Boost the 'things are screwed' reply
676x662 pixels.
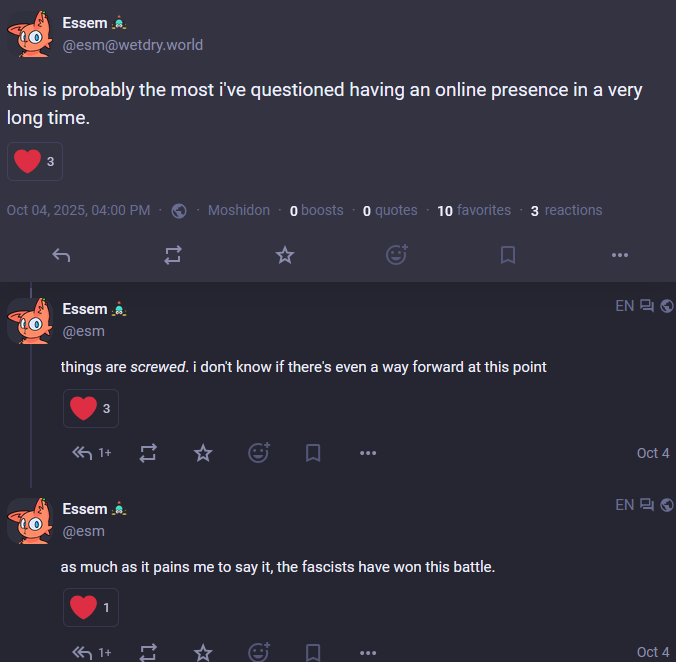click(x=148, y=453)
